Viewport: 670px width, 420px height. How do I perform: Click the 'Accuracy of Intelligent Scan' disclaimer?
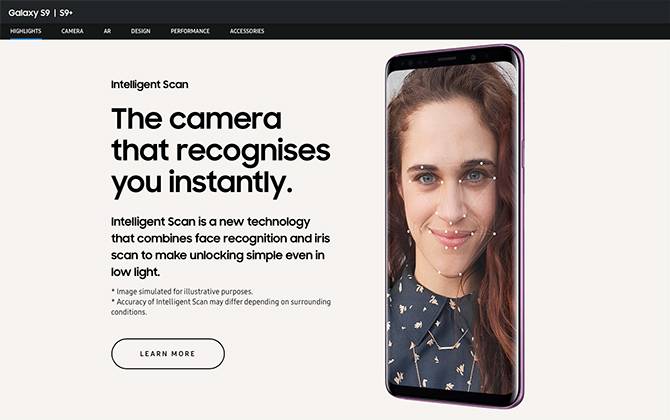tap(221, 307)
